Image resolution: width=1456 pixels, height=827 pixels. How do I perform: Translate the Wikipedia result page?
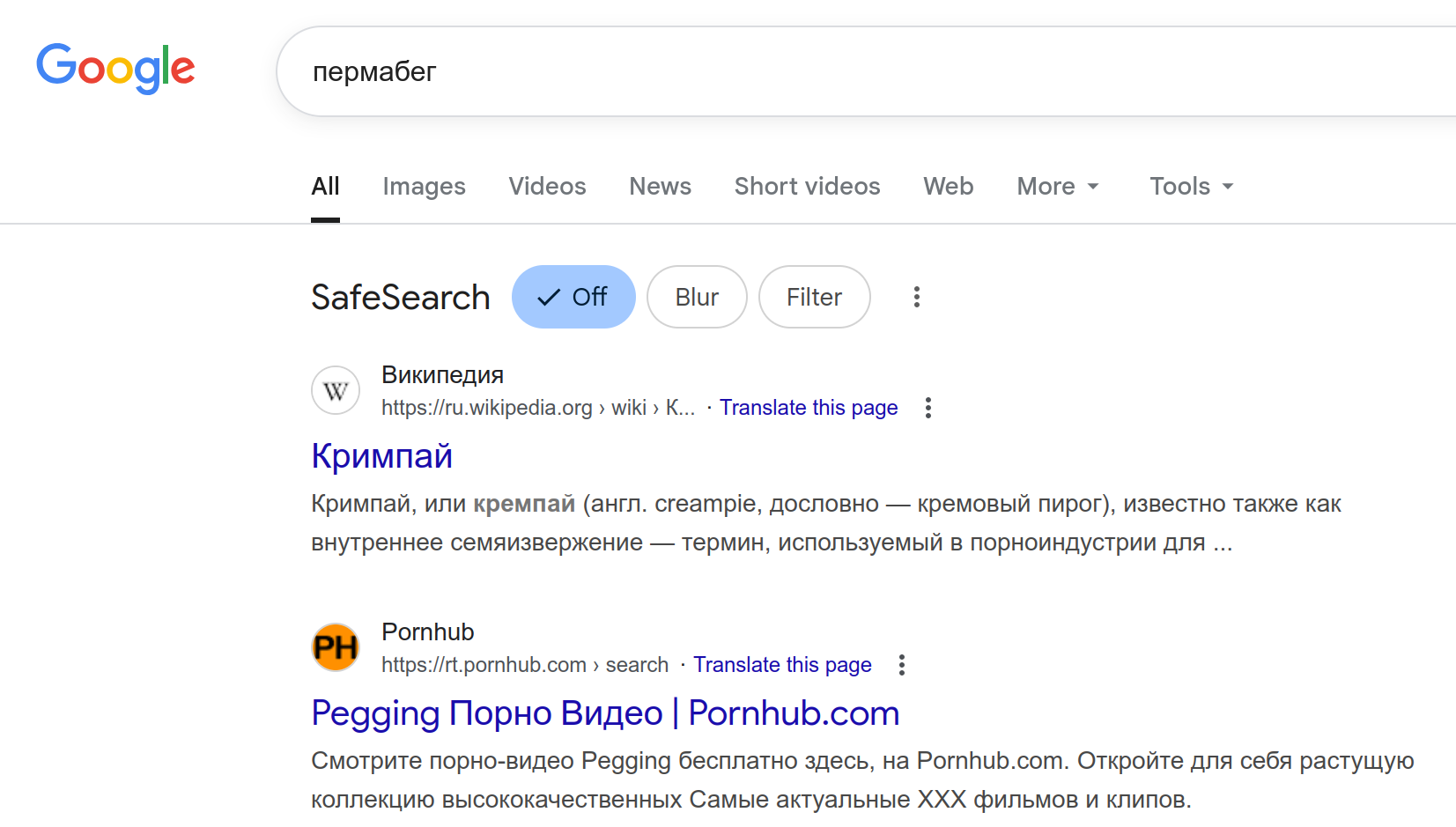[x=809, y=408]
